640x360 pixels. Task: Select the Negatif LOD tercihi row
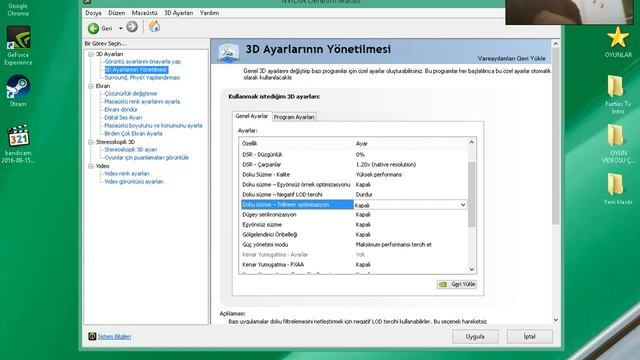pyautogui.click(x=353, y=195)
